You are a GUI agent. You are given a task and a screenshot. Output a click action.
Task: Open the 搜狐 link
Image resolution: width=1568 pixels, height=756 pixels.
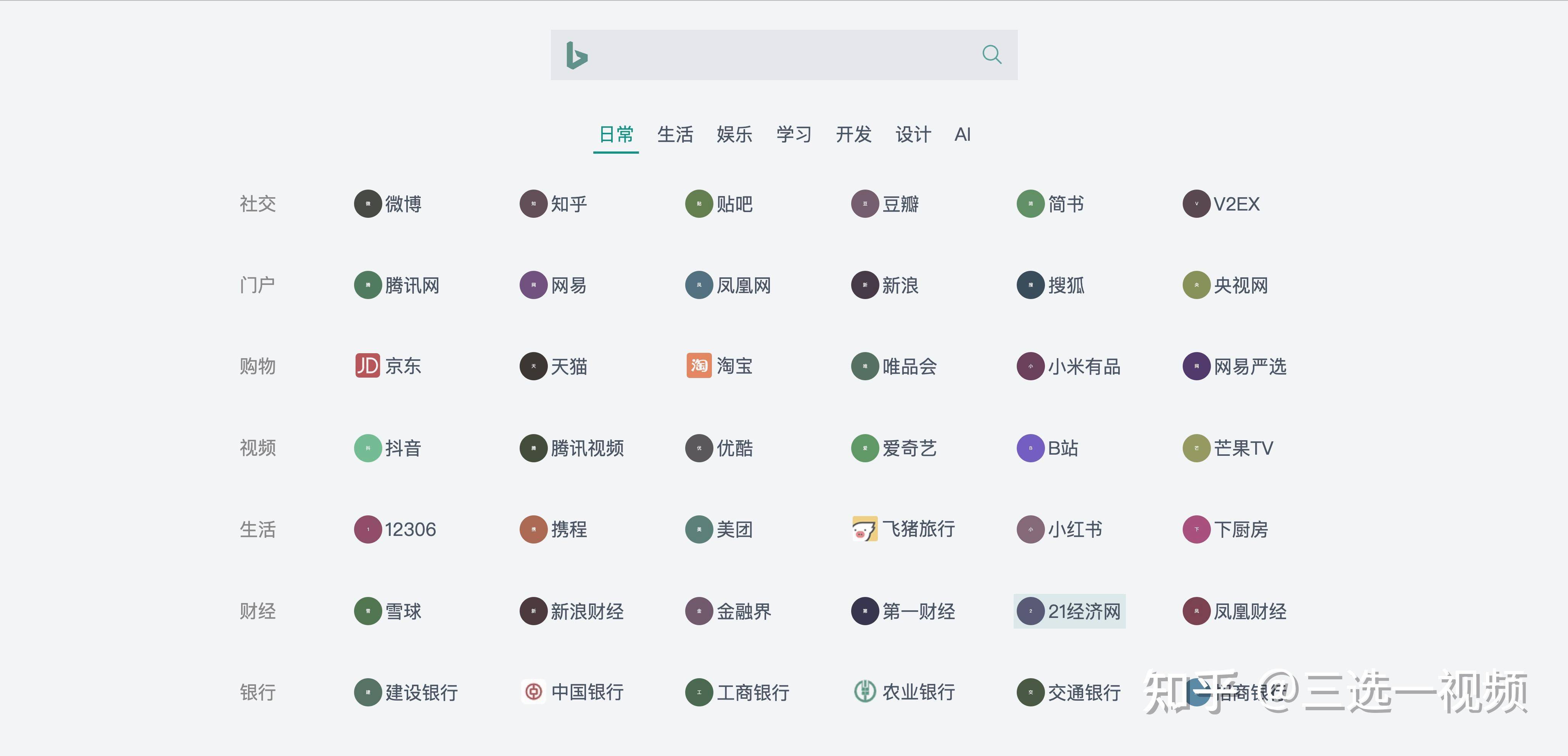[x=1051, y=285]
